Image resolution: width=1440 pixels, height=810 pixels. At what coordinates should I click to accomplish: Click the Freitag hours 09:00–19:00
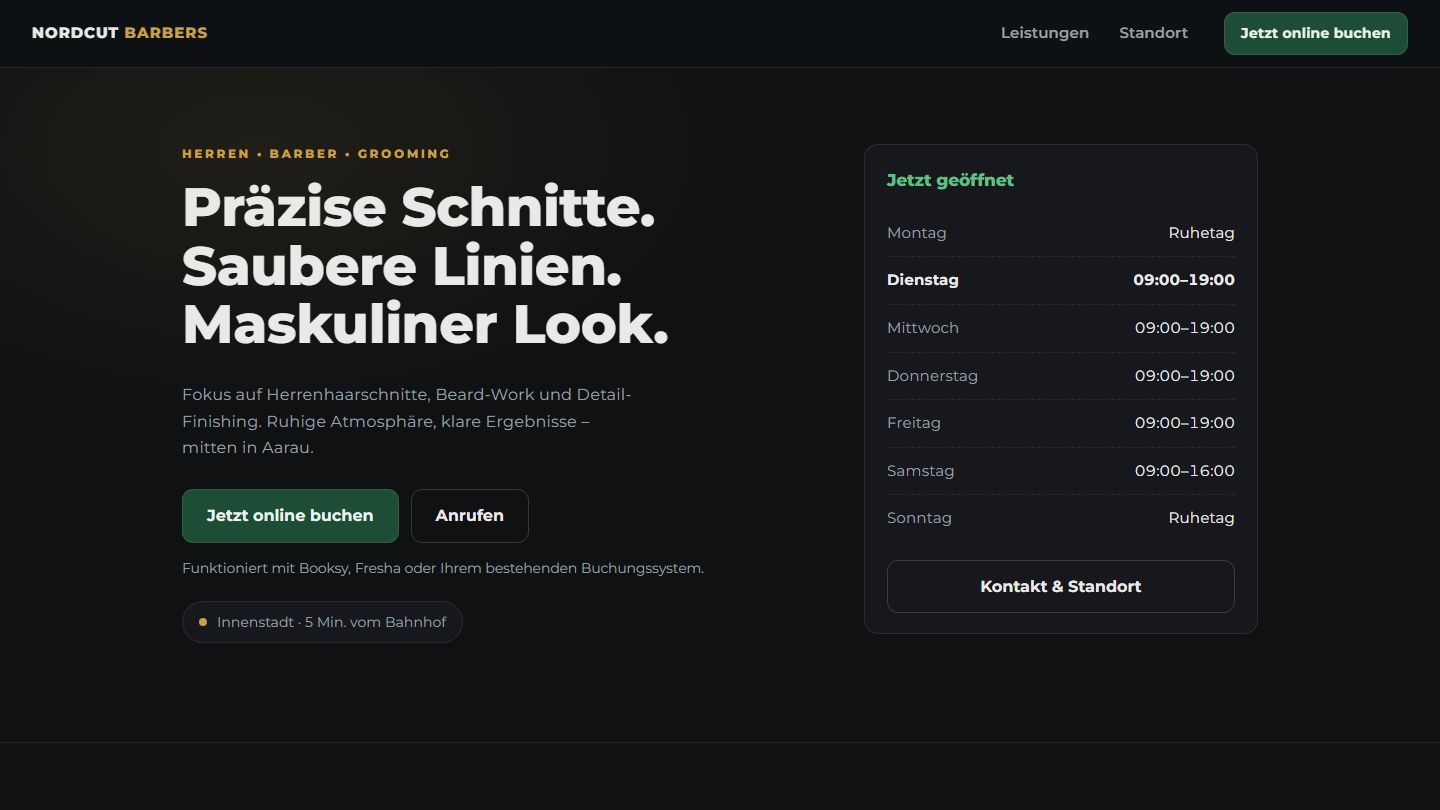click(1185, 423)
